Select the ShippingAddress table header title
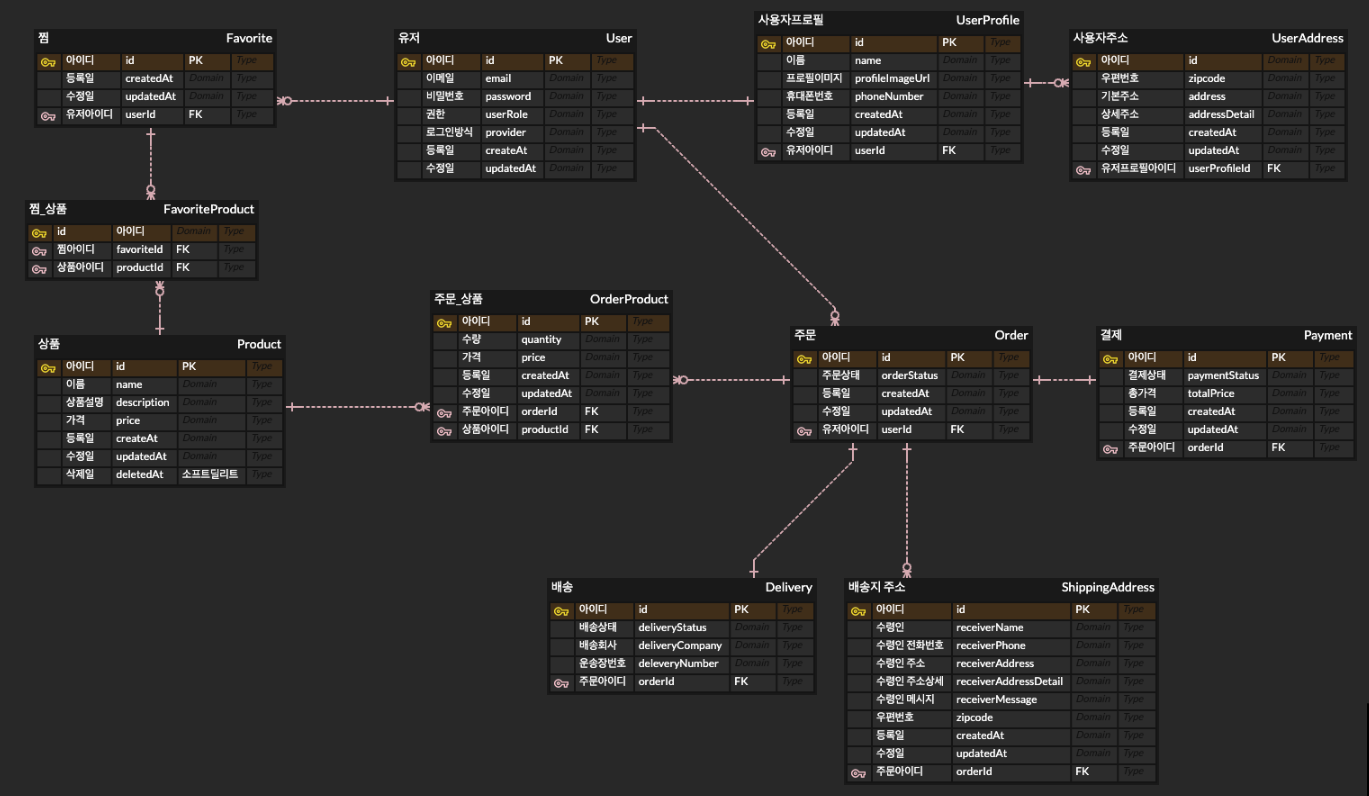 coord(1108,587)
